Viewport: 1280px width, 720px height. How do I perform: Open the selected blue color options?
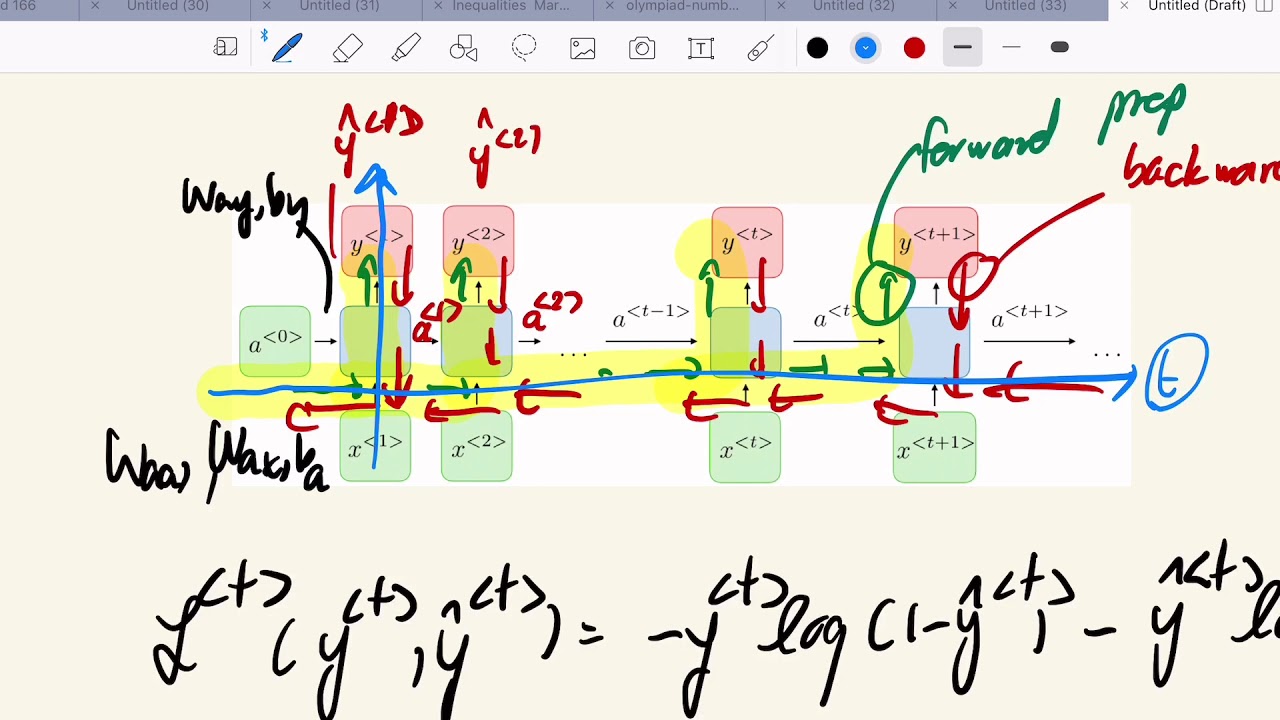866,48
